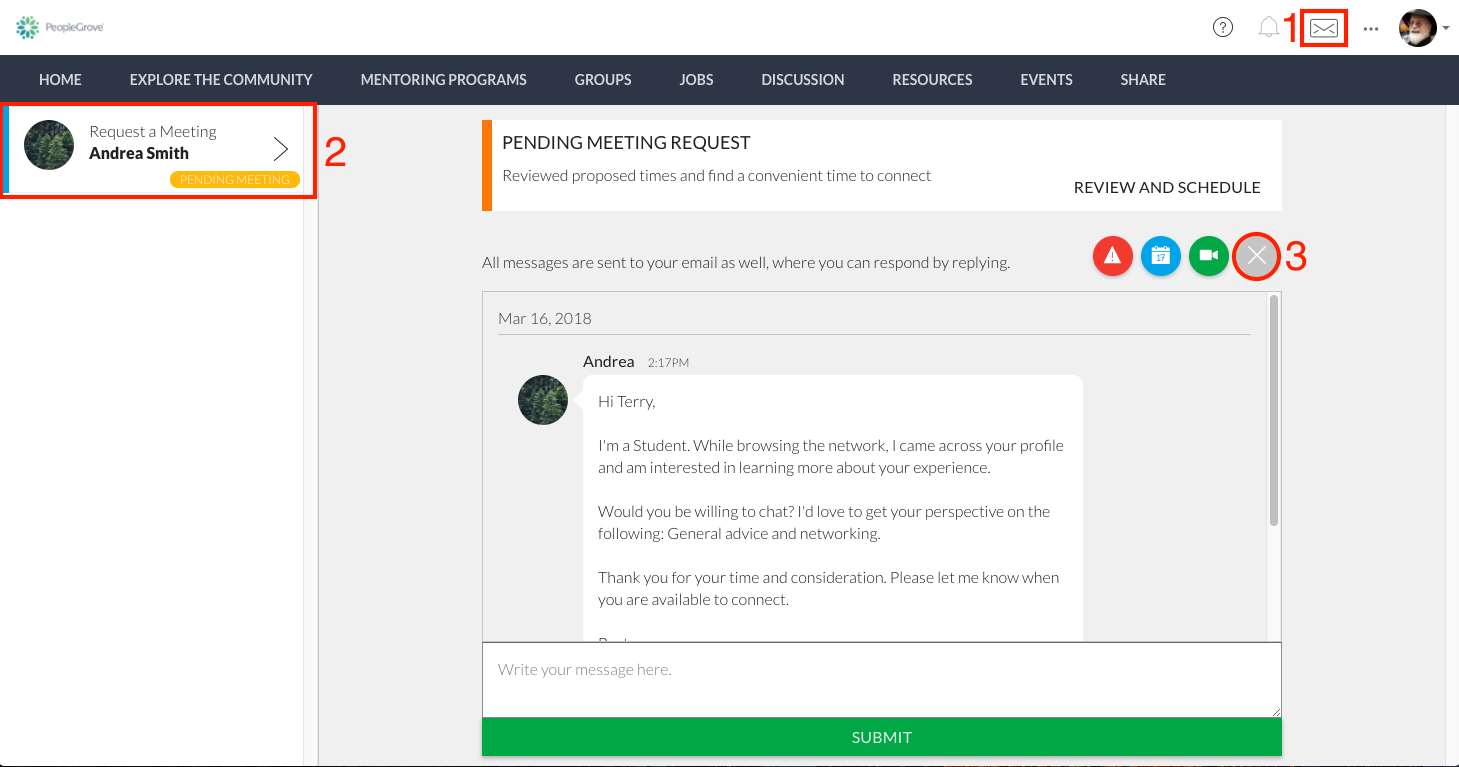
Task: Click the message text area
Action: pos(882,680)
